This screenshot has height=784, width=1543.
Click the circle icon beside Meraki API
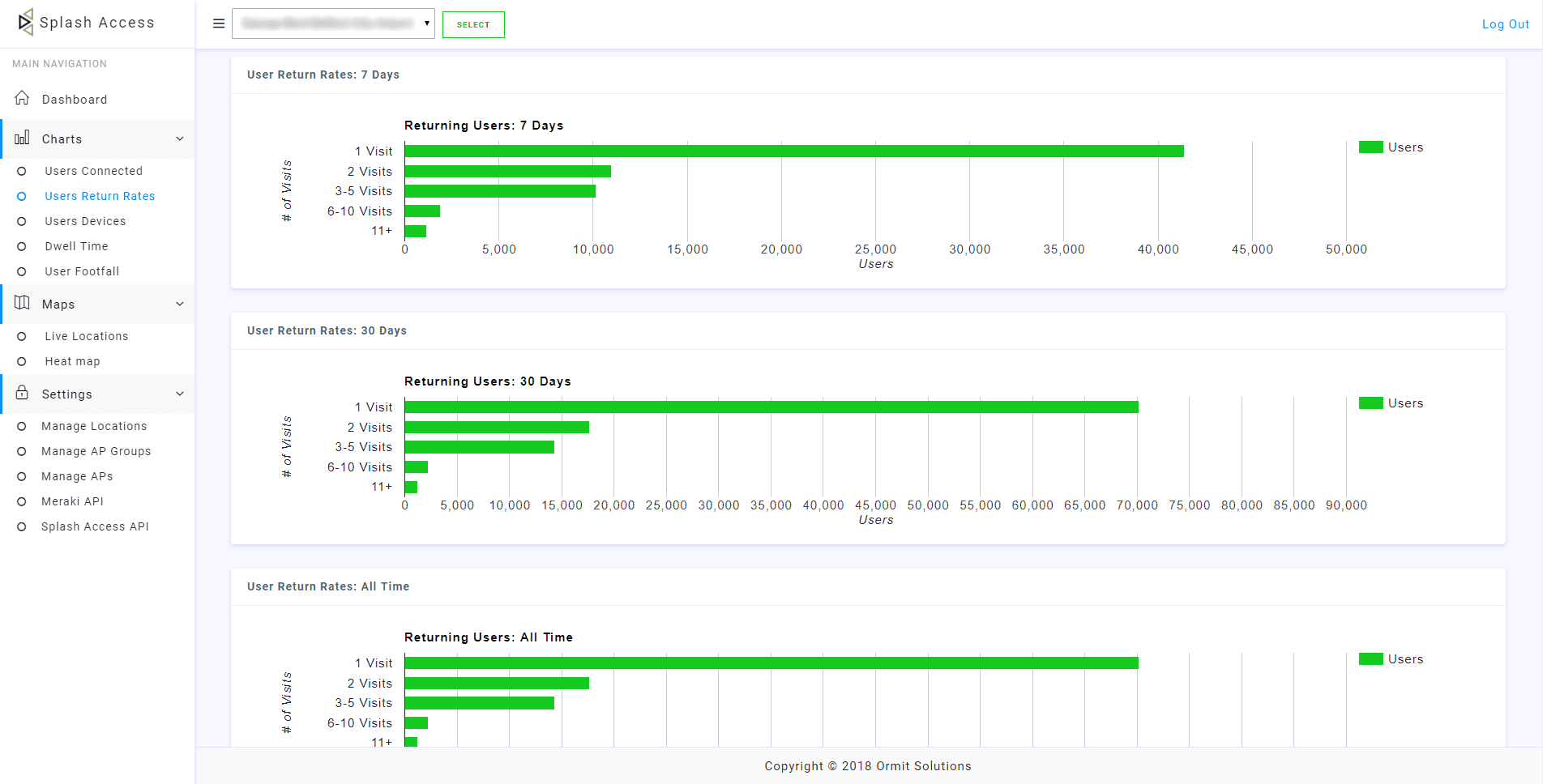pyautogui.click(x=22, y=501)
